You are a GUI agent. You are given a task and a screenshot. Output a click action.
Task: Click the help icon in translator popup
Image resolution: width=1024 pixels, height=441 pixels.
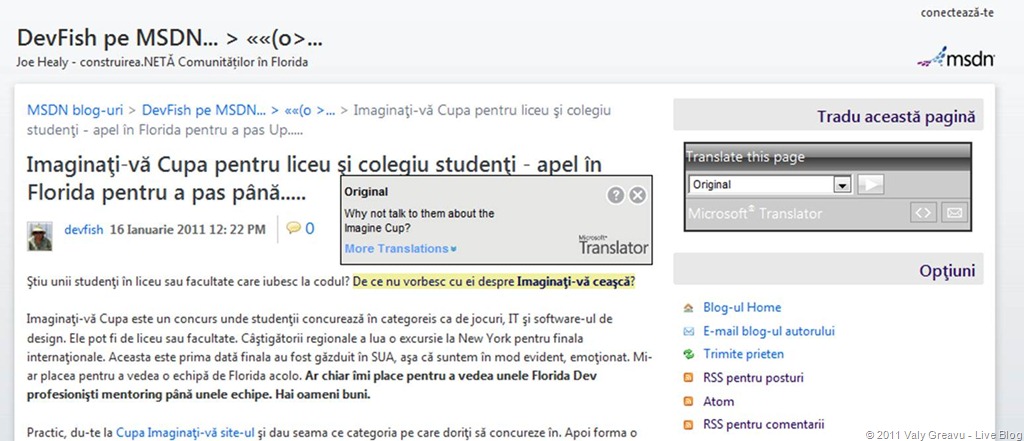click(616, 195)
